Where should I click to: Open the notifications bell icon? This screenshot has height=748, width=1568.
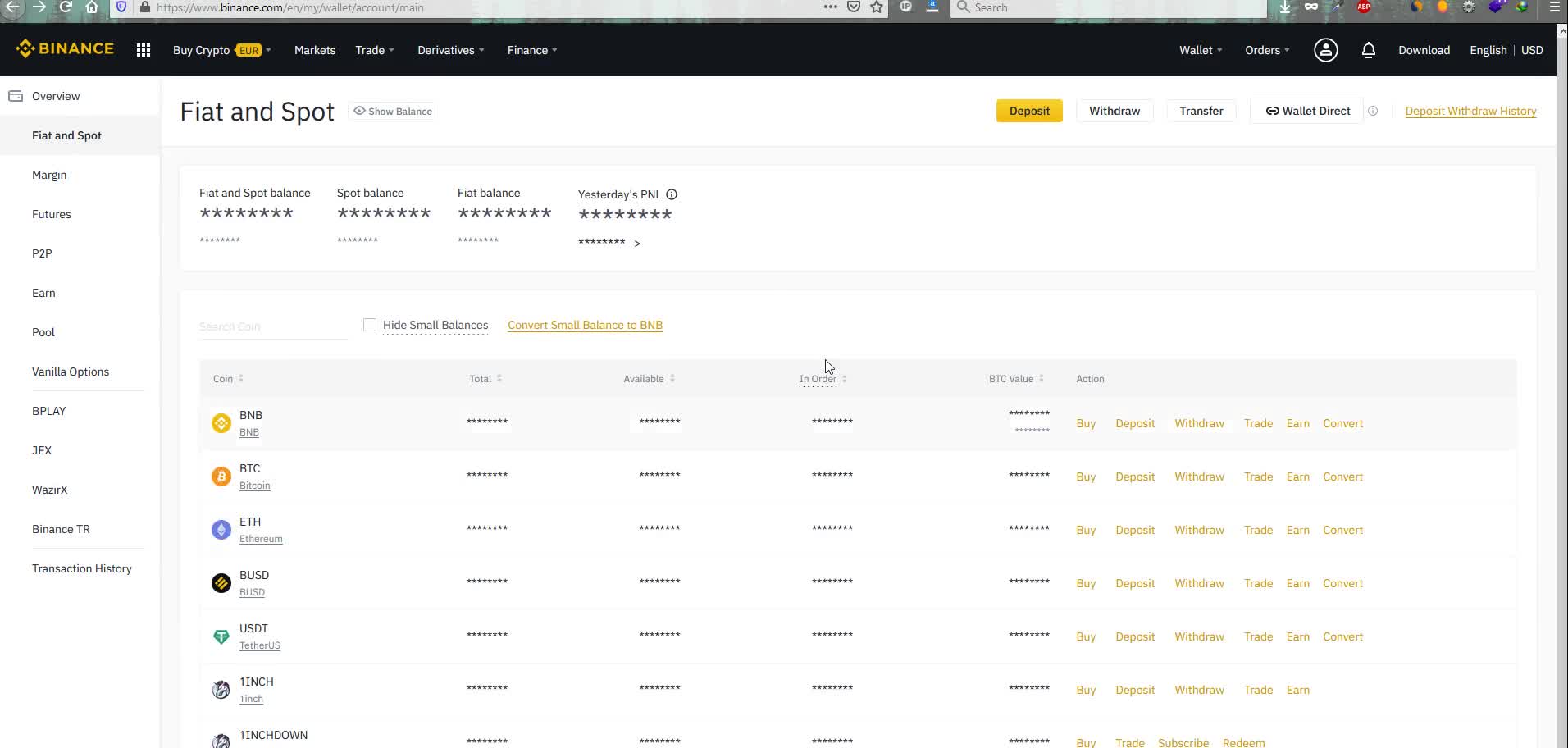1368,50
